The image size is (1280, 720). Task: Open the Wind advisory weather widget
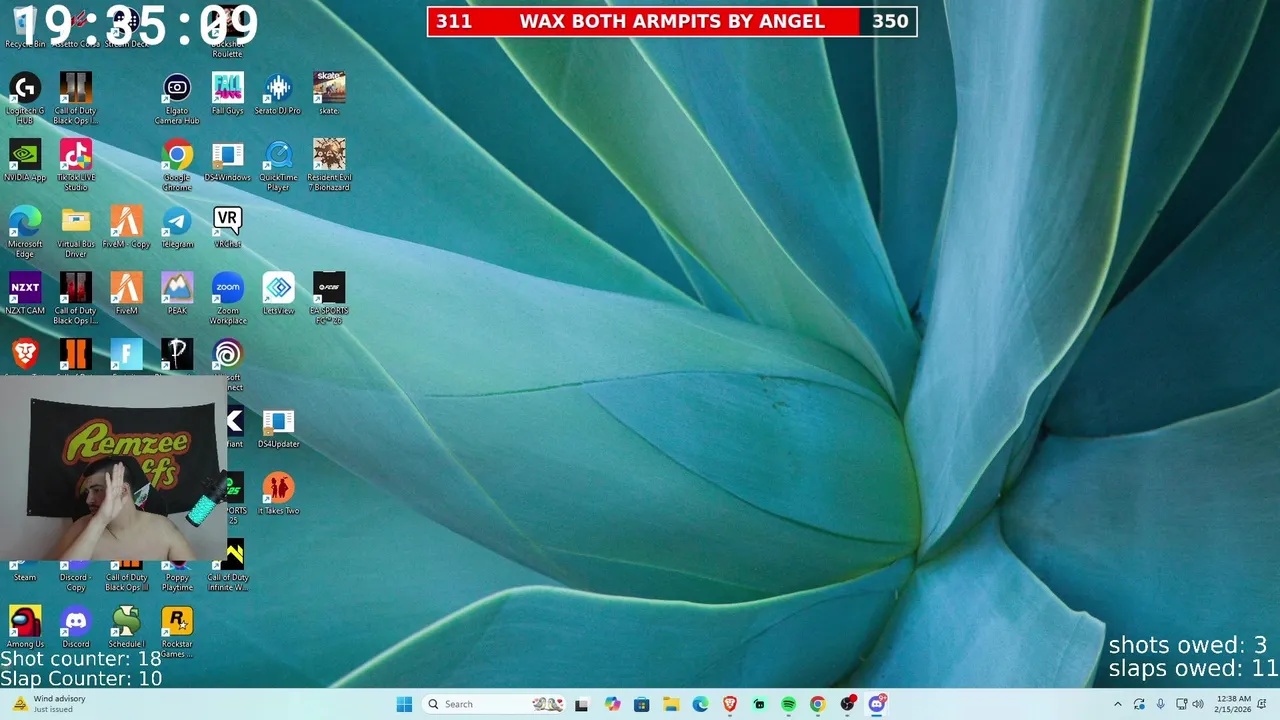(50, 704)
